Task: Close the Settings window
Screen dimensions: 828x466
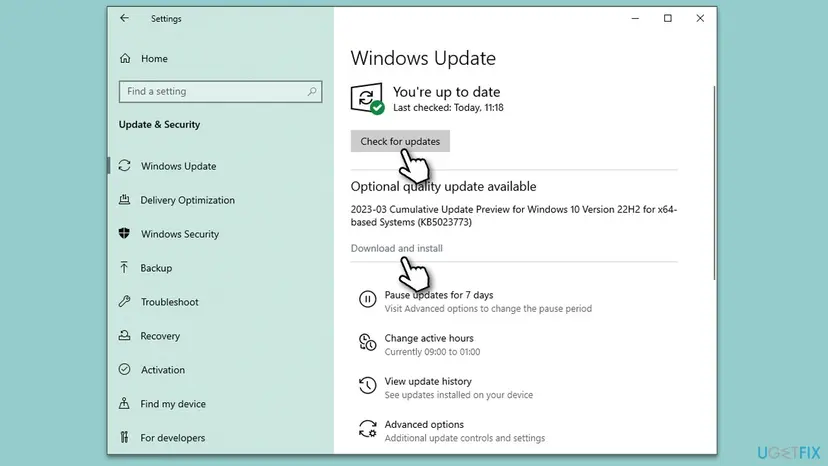Action: 700,18
